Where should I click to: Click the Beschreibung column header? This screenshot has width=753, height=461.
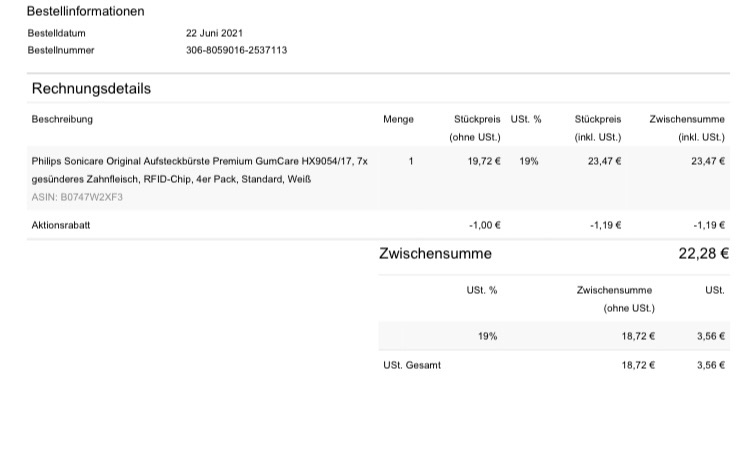(62, 119)
